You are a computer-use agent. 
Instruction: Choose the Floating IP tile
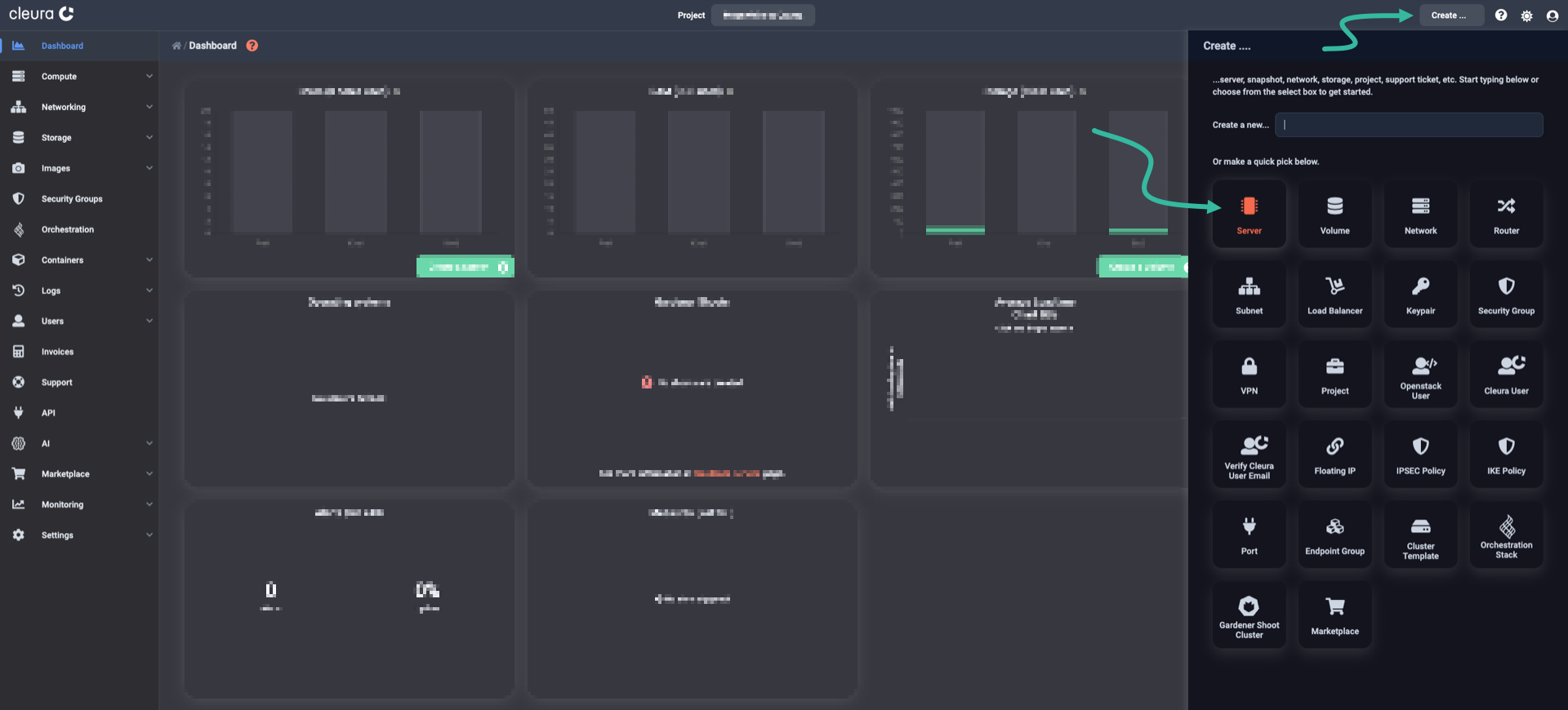pyautogui.click(x=1334, y=455)
